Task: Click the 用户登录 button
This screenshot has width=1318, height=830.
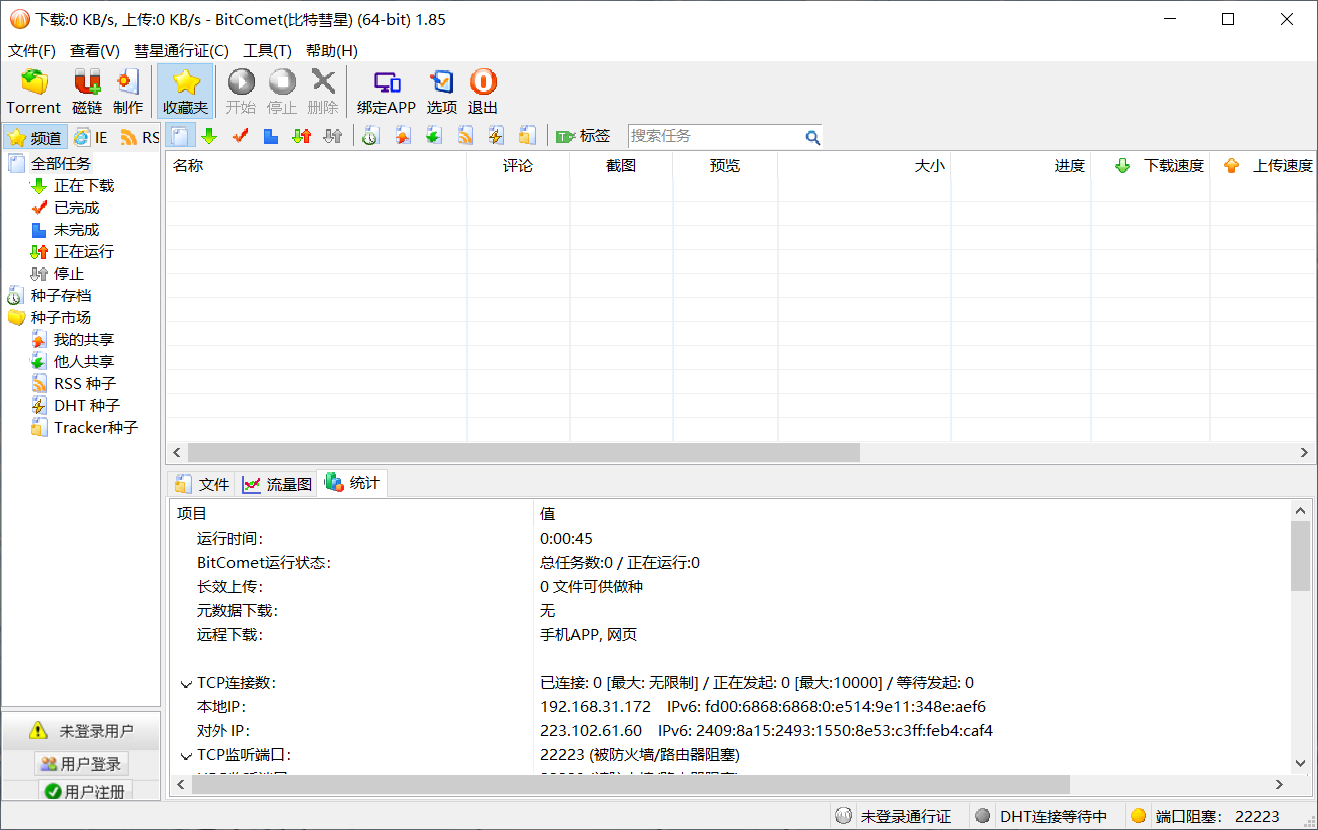Action: pos(81,764)
